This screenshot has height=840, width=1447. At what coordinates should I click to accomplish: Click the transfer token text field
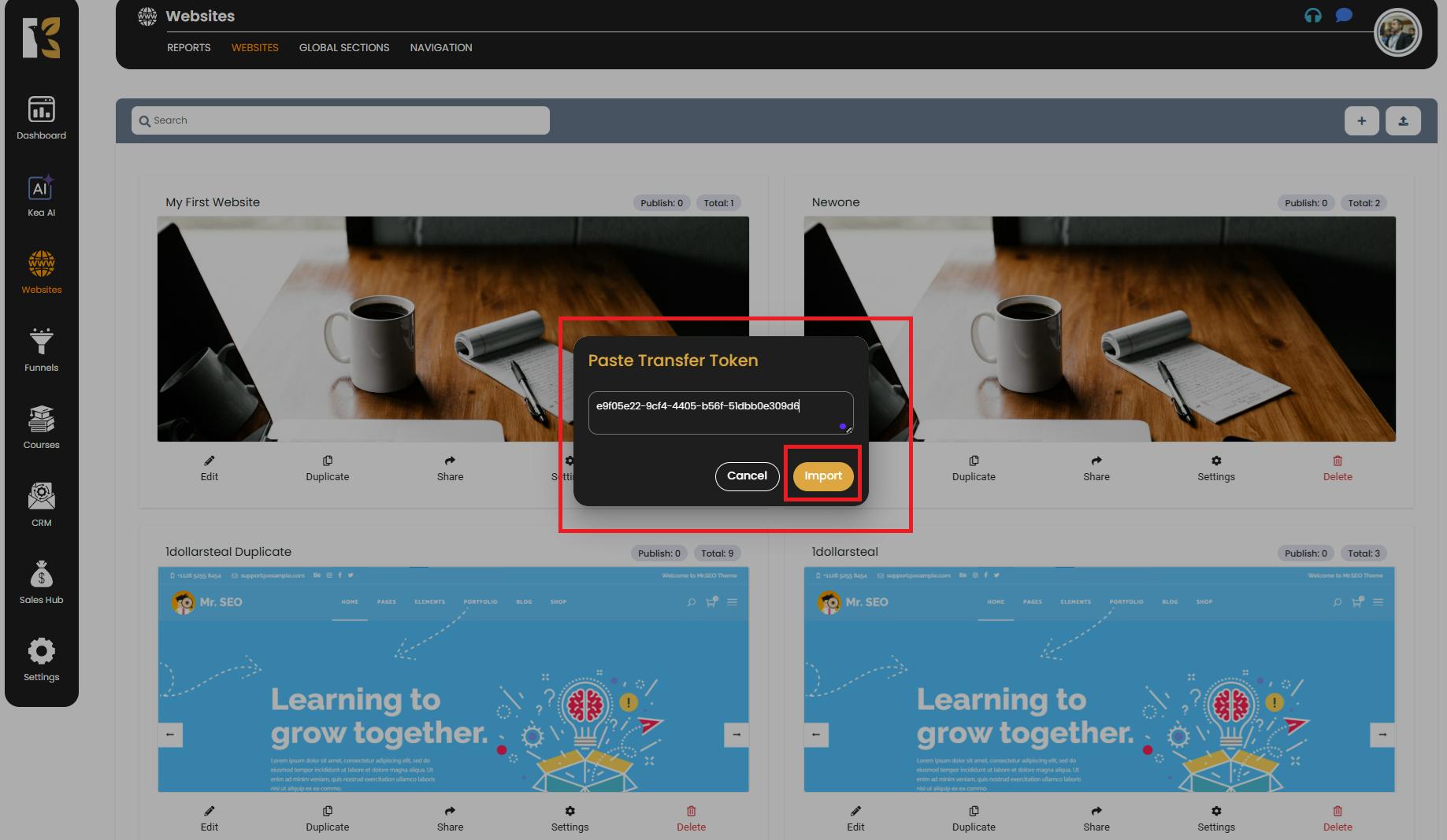point(720,412)
